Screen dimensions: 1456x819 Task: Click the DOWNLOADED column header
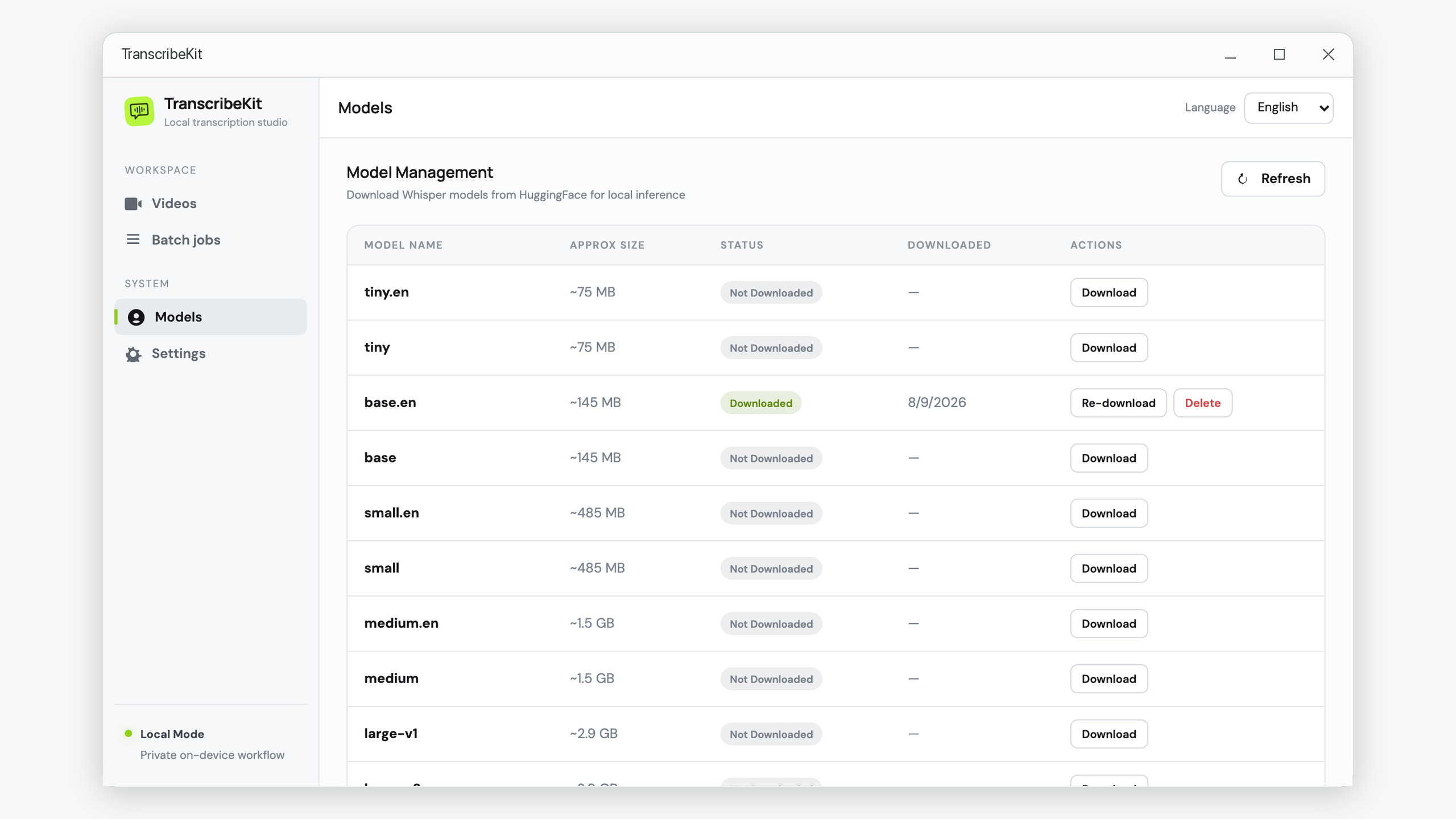coord(949,245)
